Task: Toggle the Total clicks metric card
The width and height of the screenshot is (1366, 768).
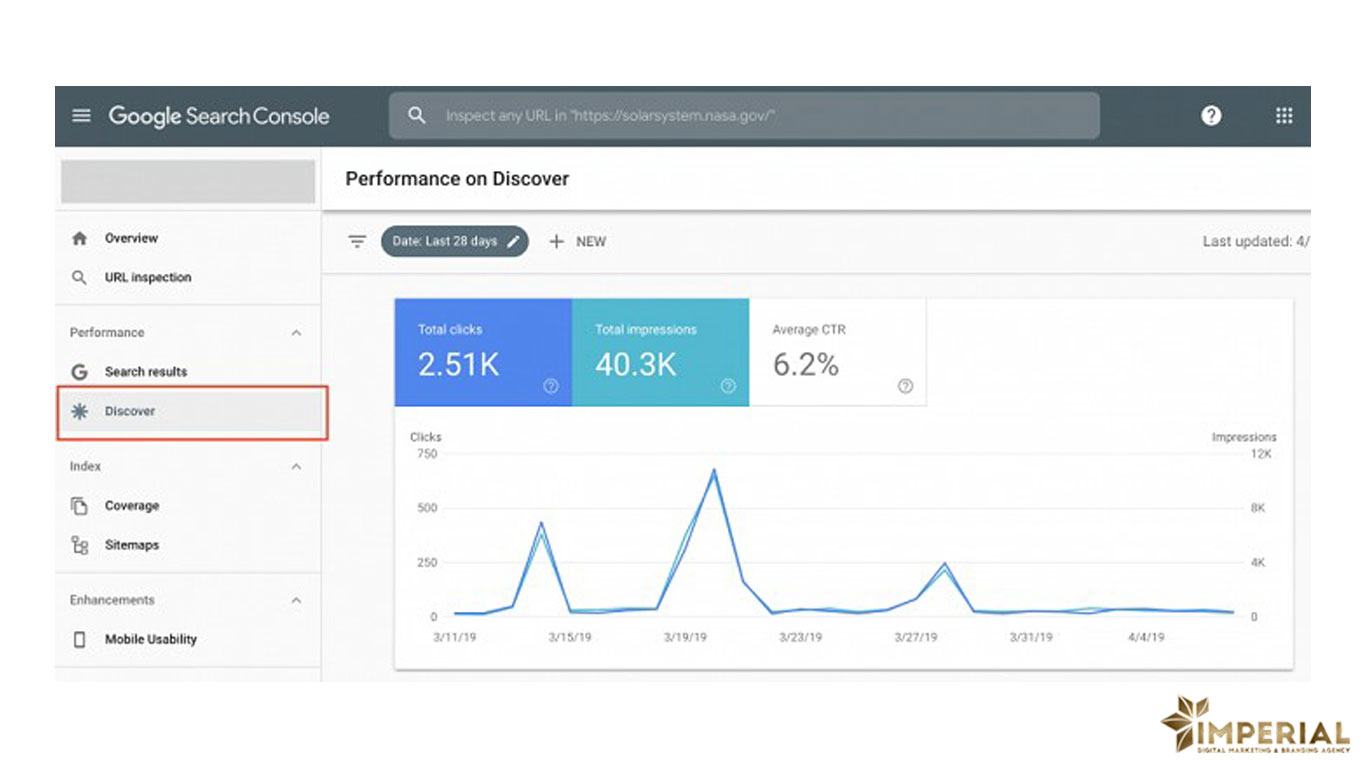Action: (482, 352)
